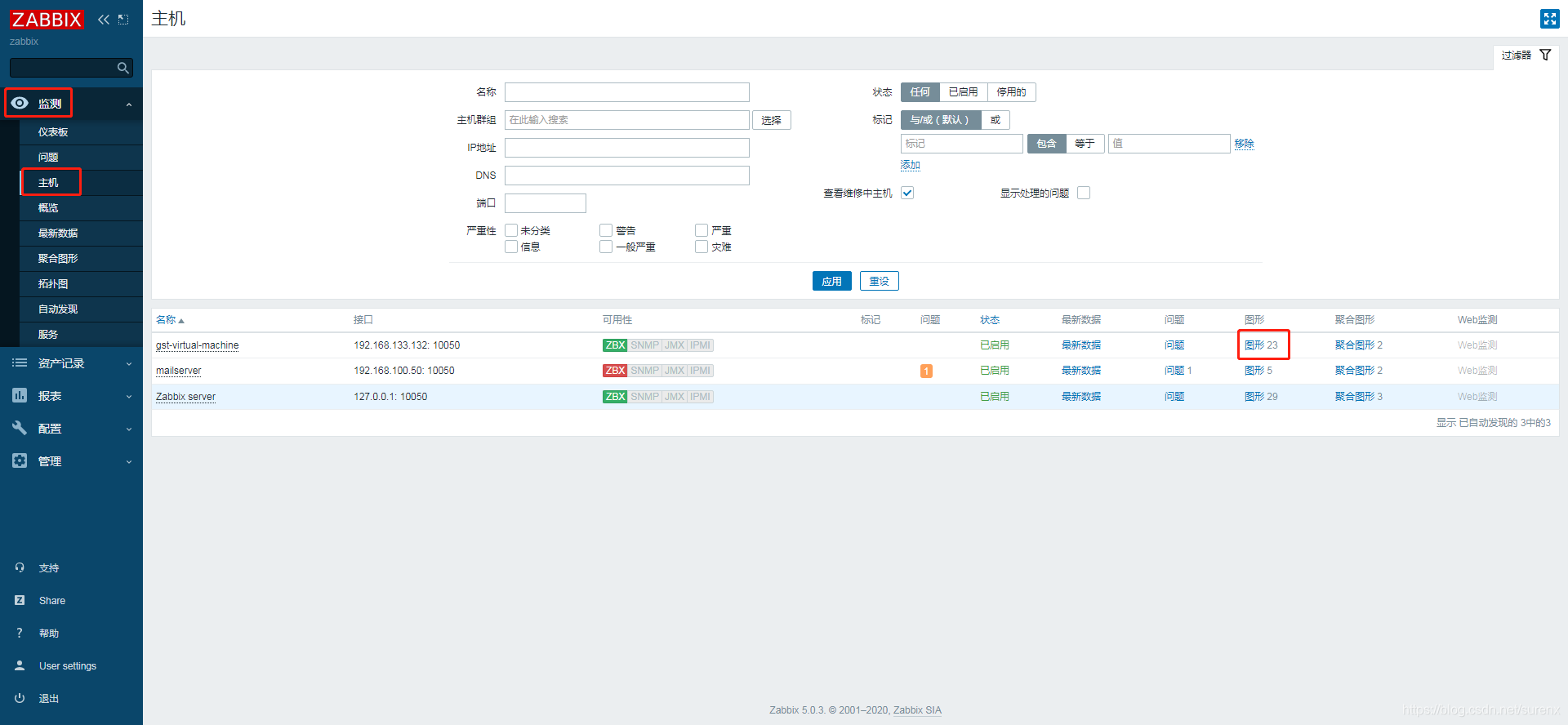Collapse the 监测 menu chevron
Viewport: 1568px width, 725px height.
pyautogui.click(x=129, y=105)
